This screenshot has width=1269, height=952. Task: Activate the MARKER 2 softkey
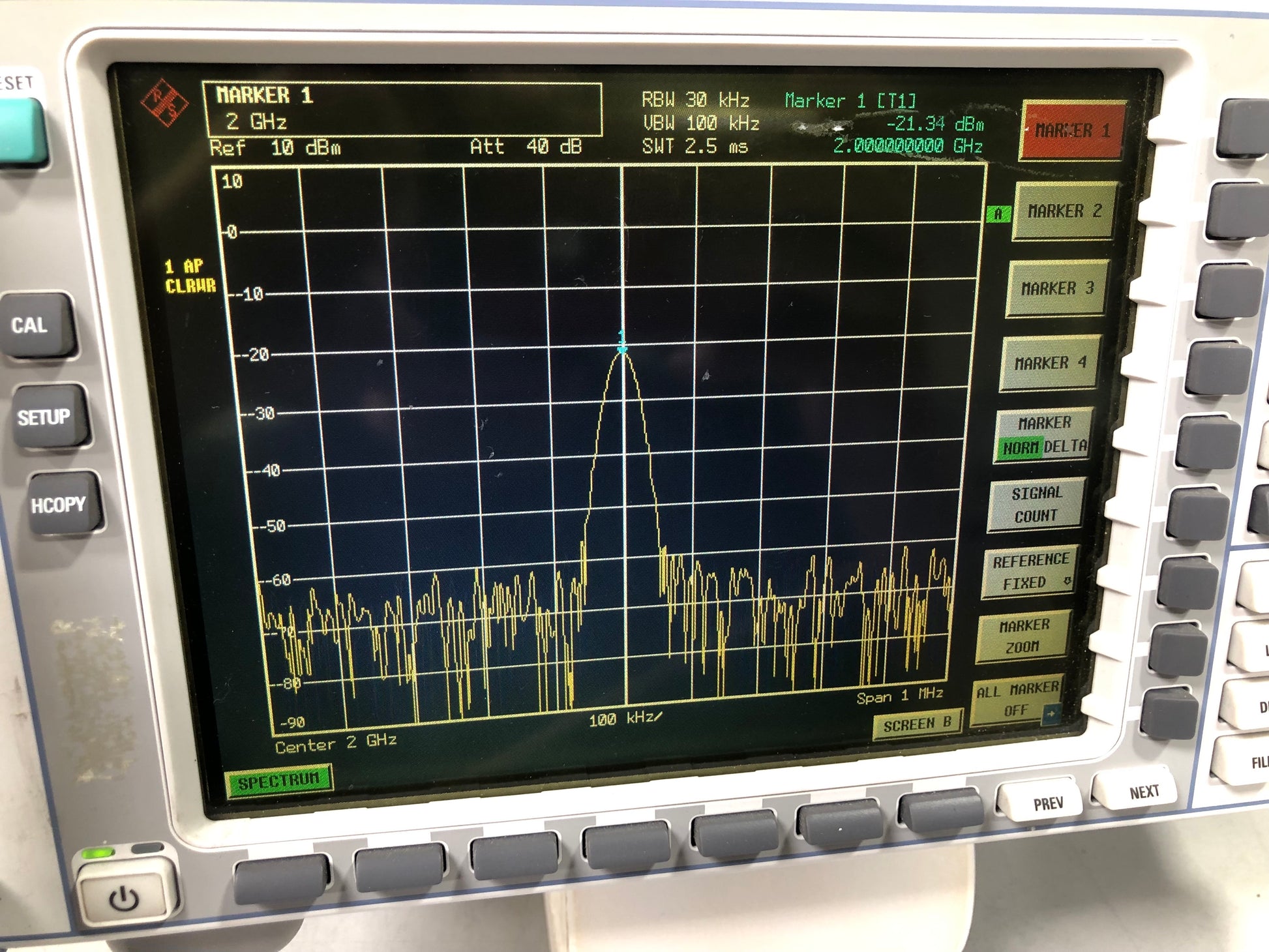click(1064, 211)
